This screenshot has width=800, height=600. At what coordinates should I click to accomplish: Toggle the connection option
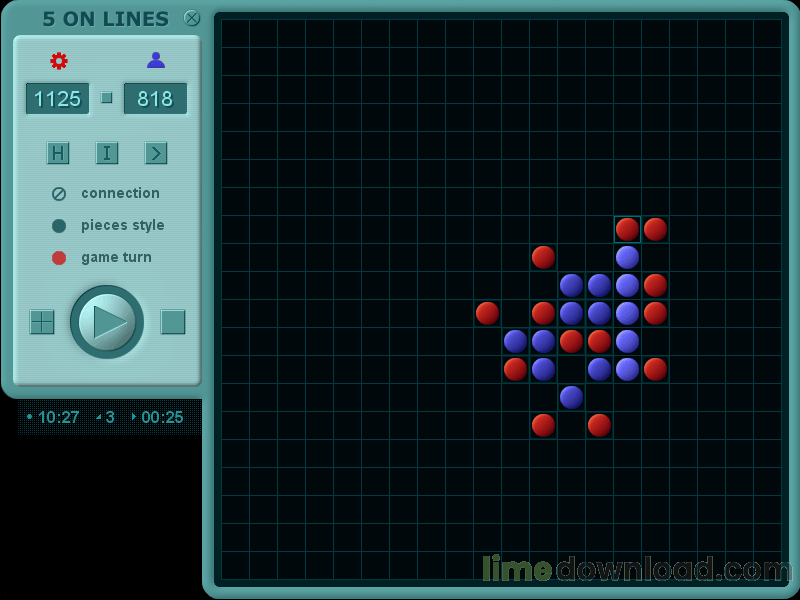pyautogui.click(x=59, y=194)
